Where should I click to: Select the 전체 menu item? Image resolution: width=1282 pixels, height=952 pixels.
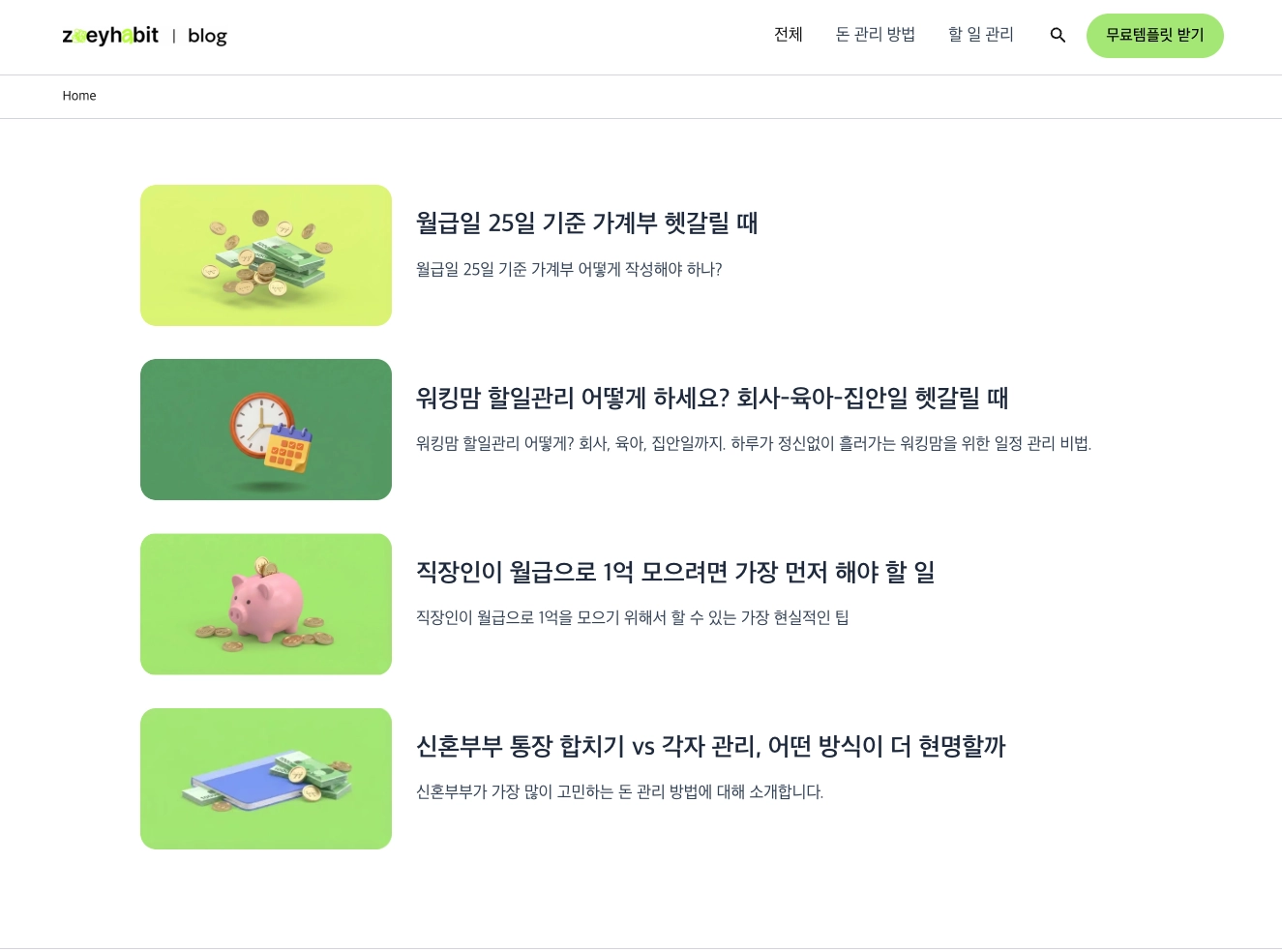point(789,35)
